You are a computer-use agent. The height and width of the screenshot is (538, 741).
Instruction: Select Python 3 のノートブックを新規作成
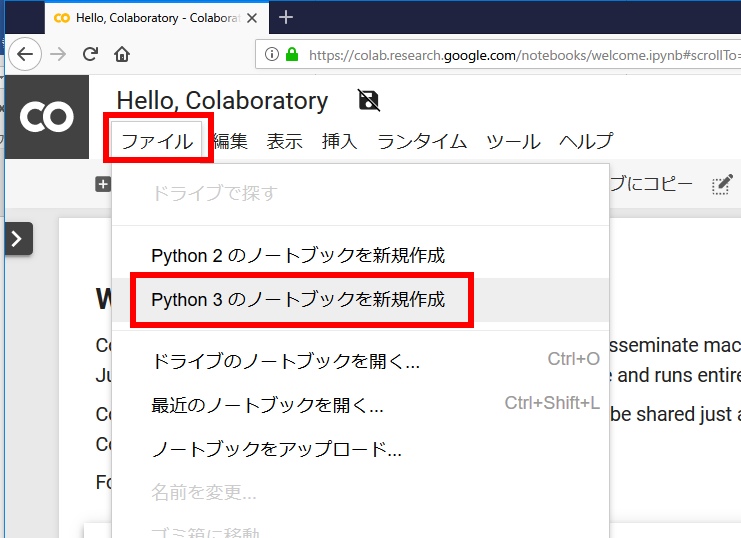click(x=361, y=300)
